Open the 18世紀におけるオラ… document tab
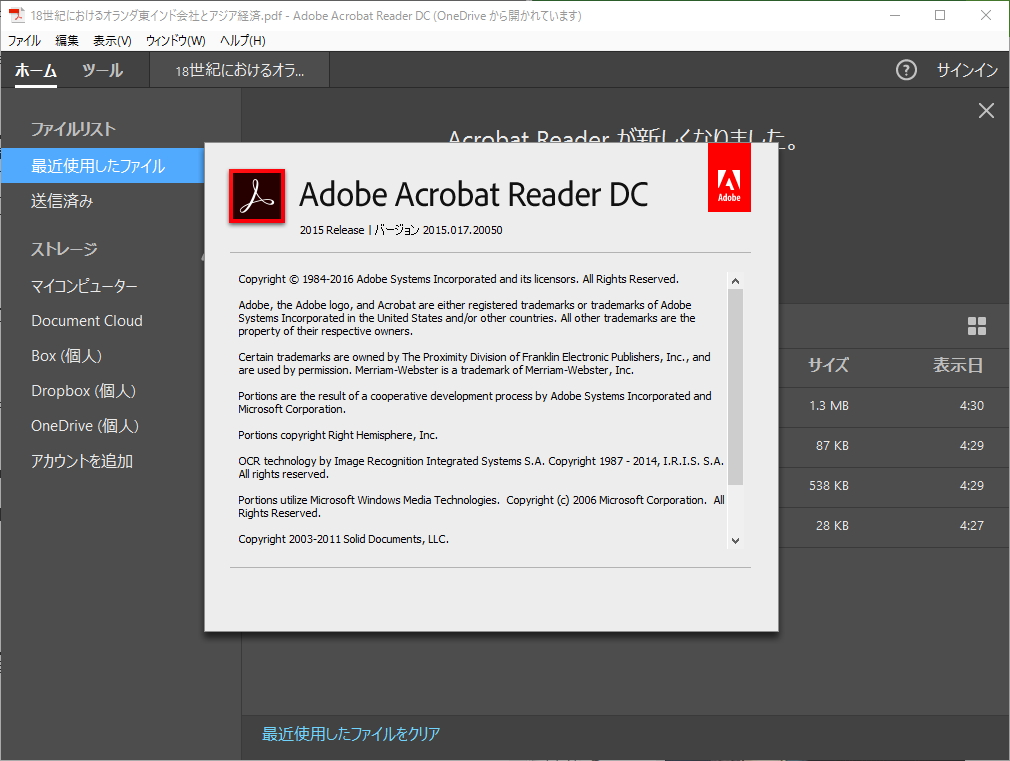 238,70
